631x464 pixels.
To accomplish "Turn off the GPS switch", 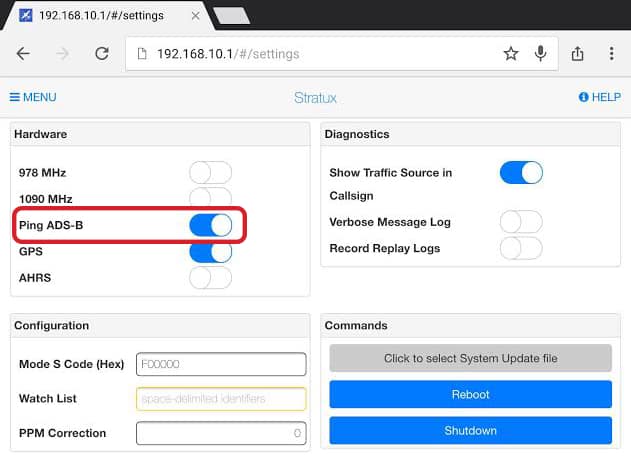I will (x=210, y=252).
